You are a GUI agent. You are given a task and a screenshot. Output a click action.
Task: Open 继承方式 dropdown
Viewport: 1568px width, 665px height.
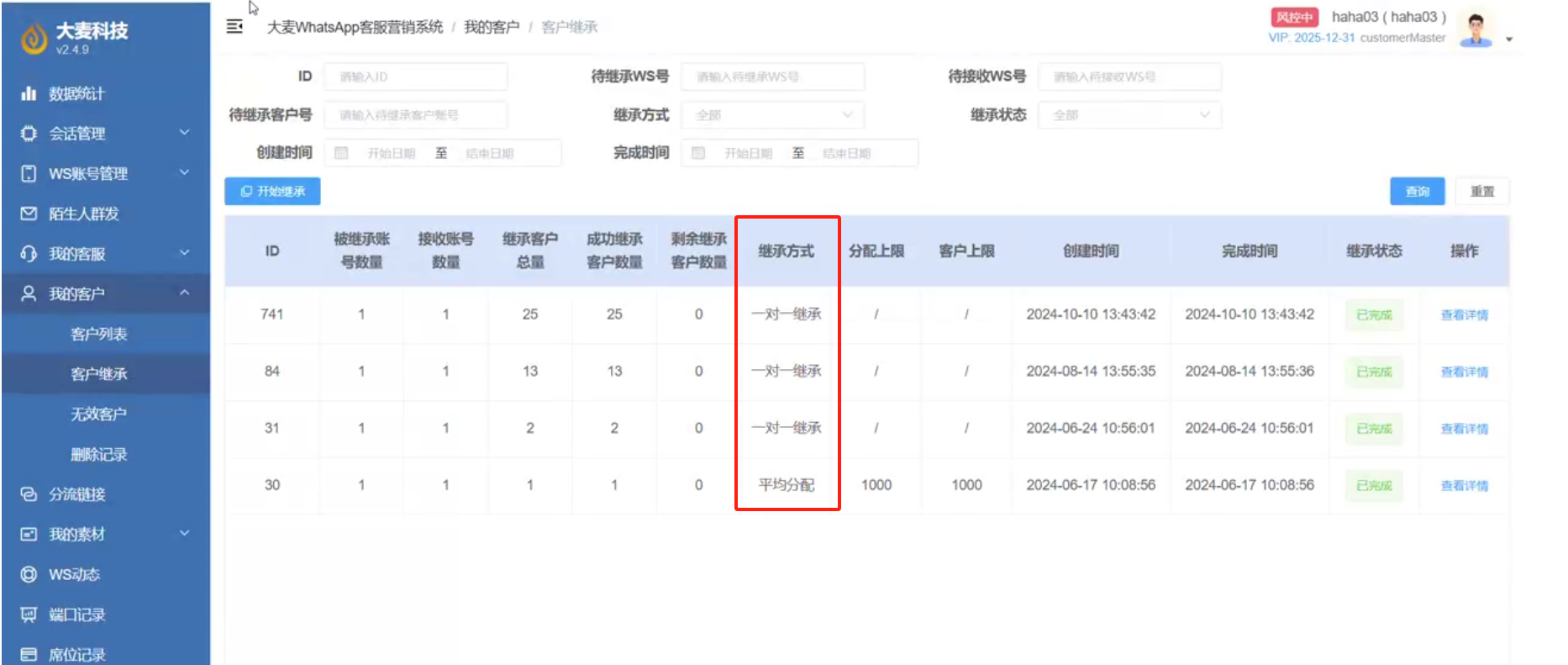(772, 115)
